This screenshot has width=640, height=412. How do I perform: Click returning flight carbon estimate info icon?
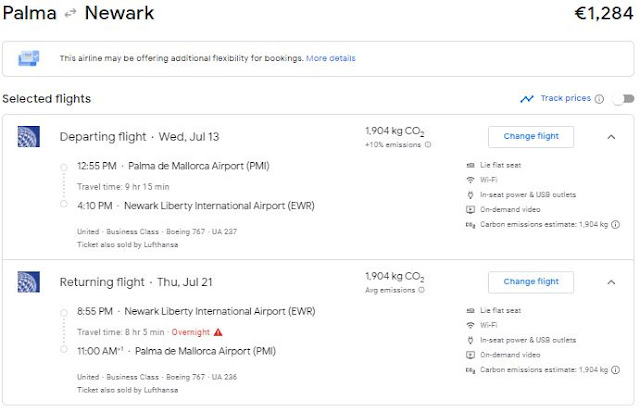coord(614,369)
